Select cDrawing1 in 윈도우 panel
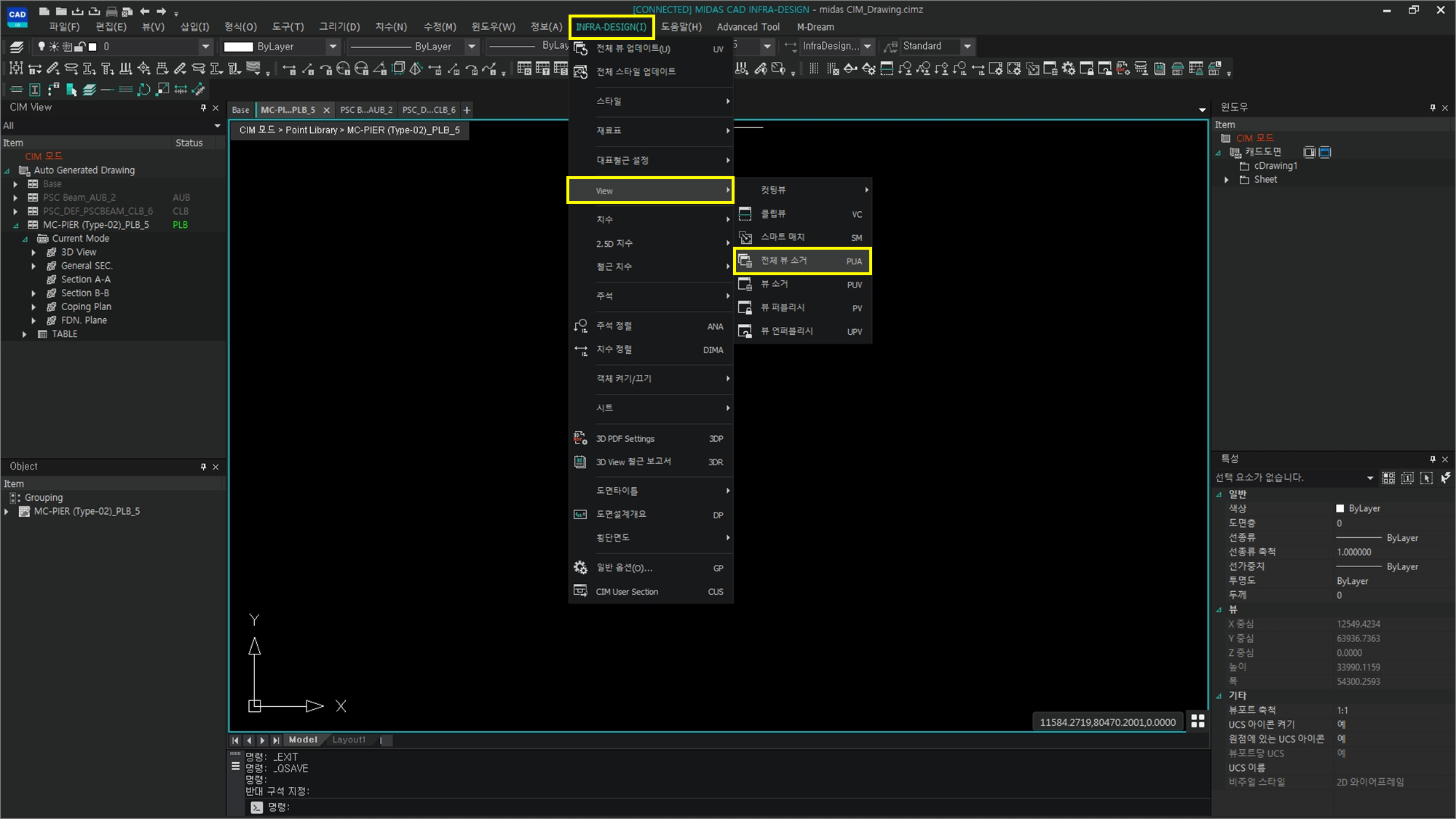 [x=1275, y=166]
